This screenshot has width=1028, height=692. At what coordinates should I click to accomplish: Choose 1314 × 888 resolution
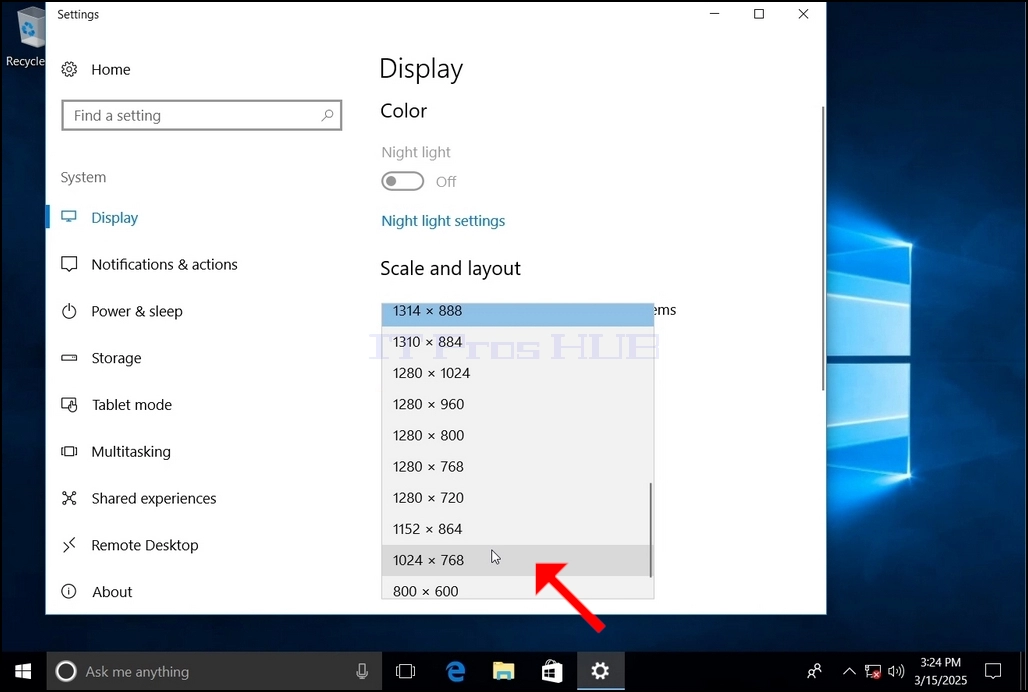(517, 313)
